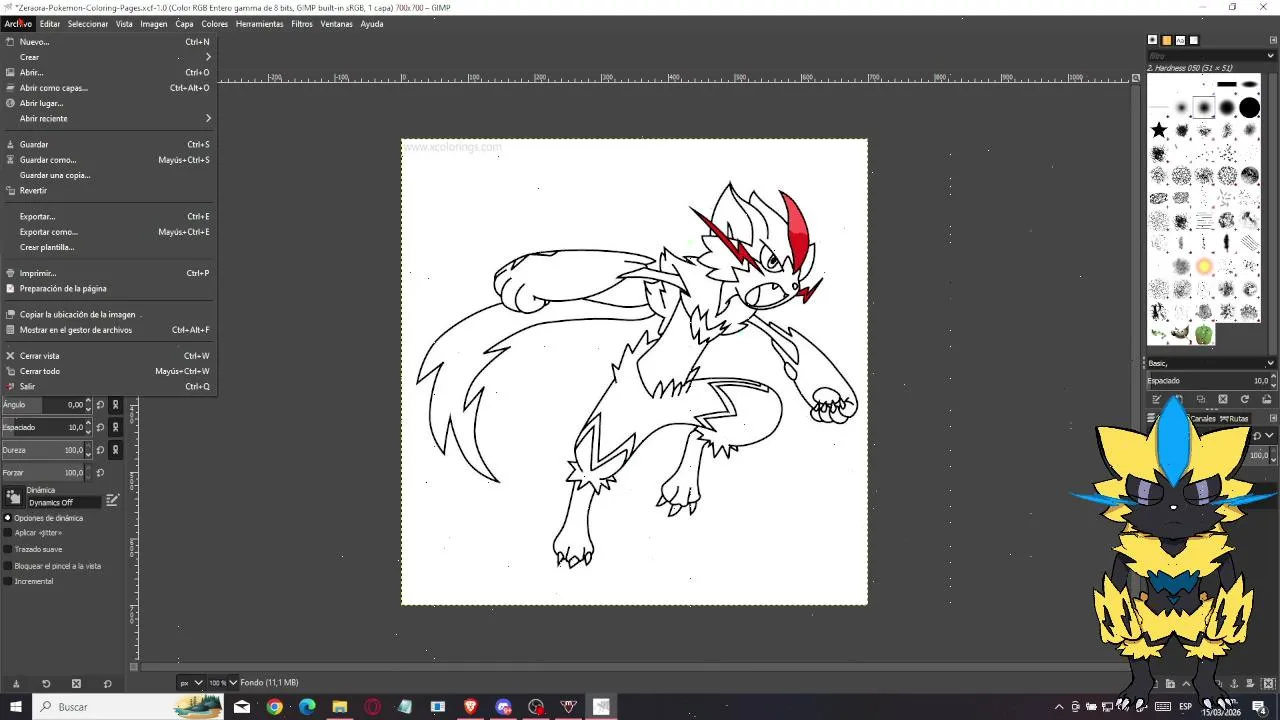Toggle Dureza link-to-brush button
Screen dimensions: 1280x720
click(x=116, y=450)
